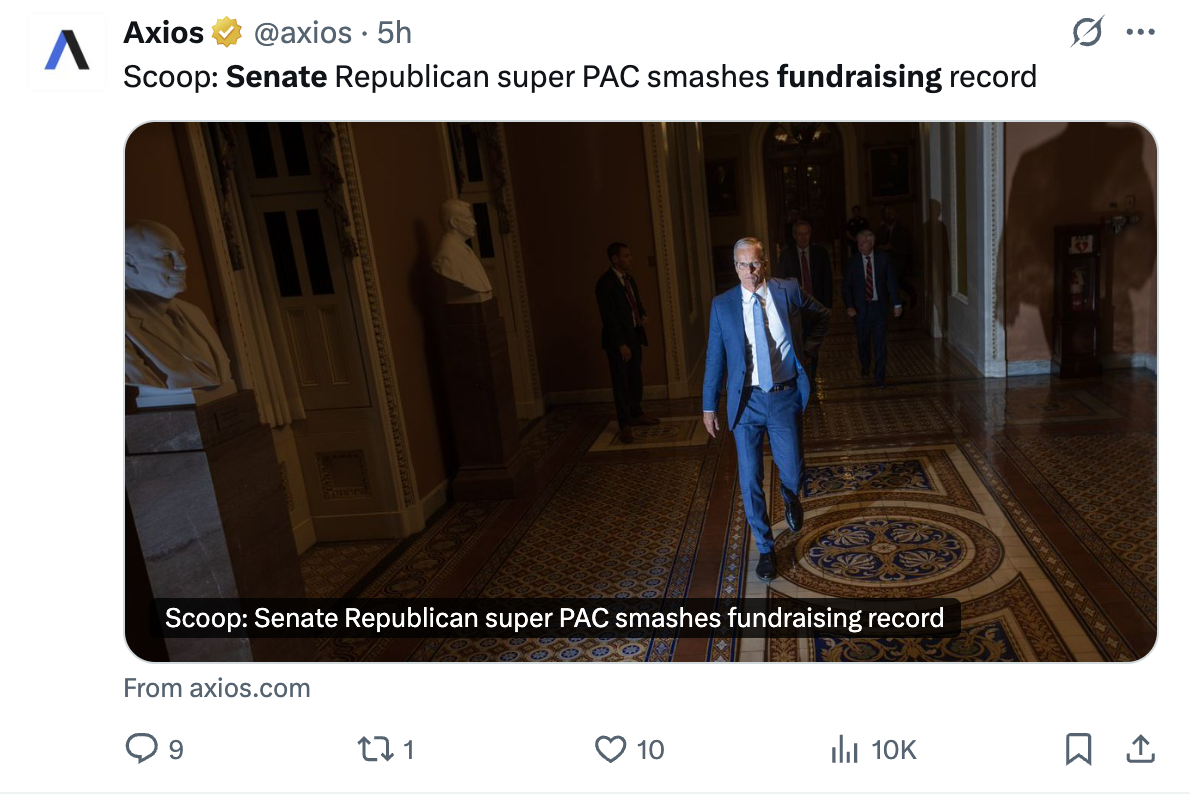Viewport: 1190px width, 794px height.
Task: Click the share upload-arrow icon
Action: coord(1141,749)
